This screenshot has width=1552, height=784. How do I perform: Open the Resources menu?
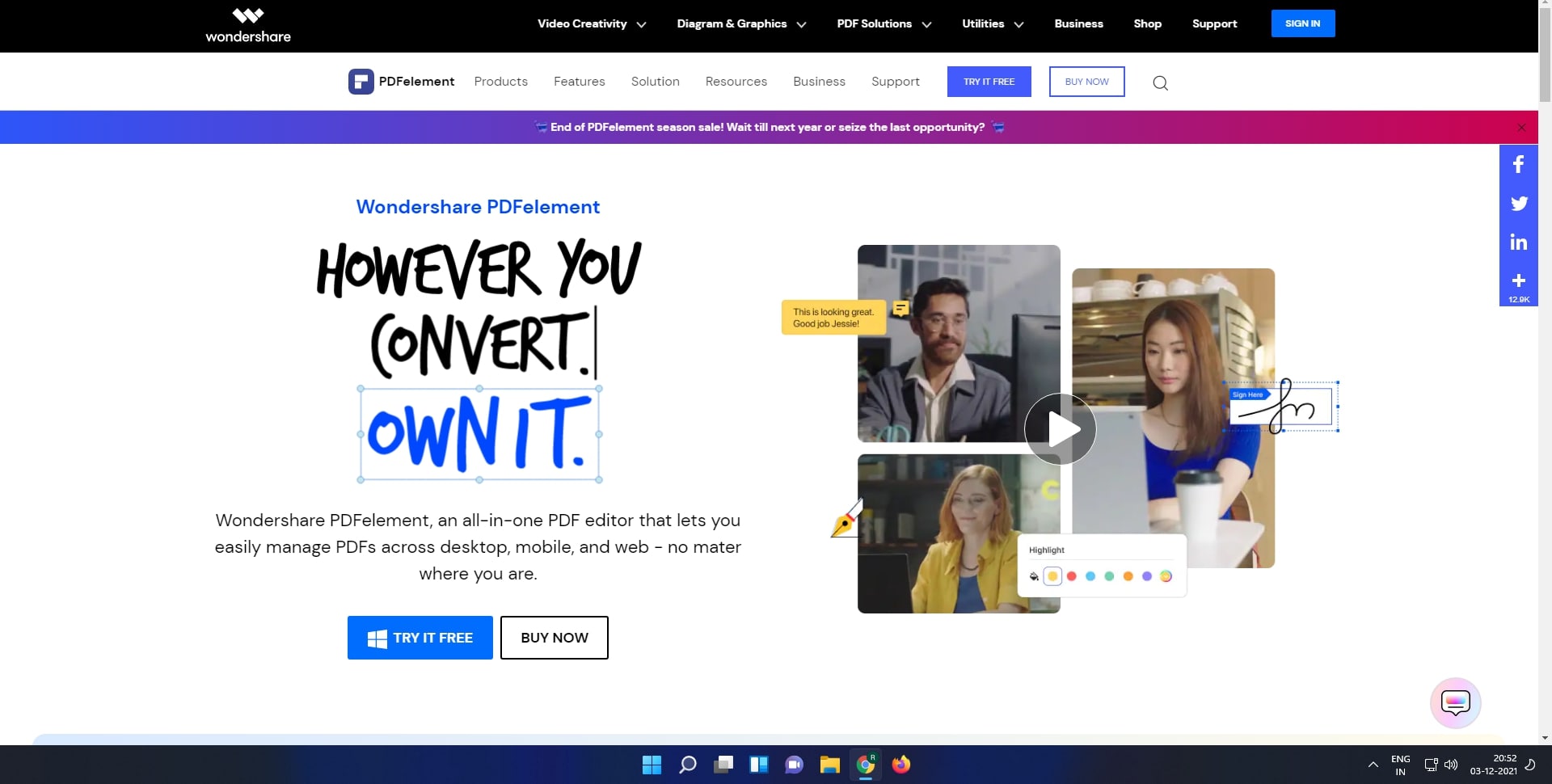(x=736, y=82)
